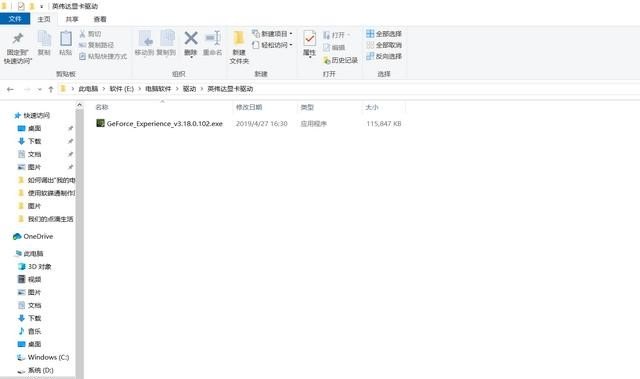Click 软件 (E:) in the address breadcrumb
This screenshot has width=640, height=379.
point(122,89)
